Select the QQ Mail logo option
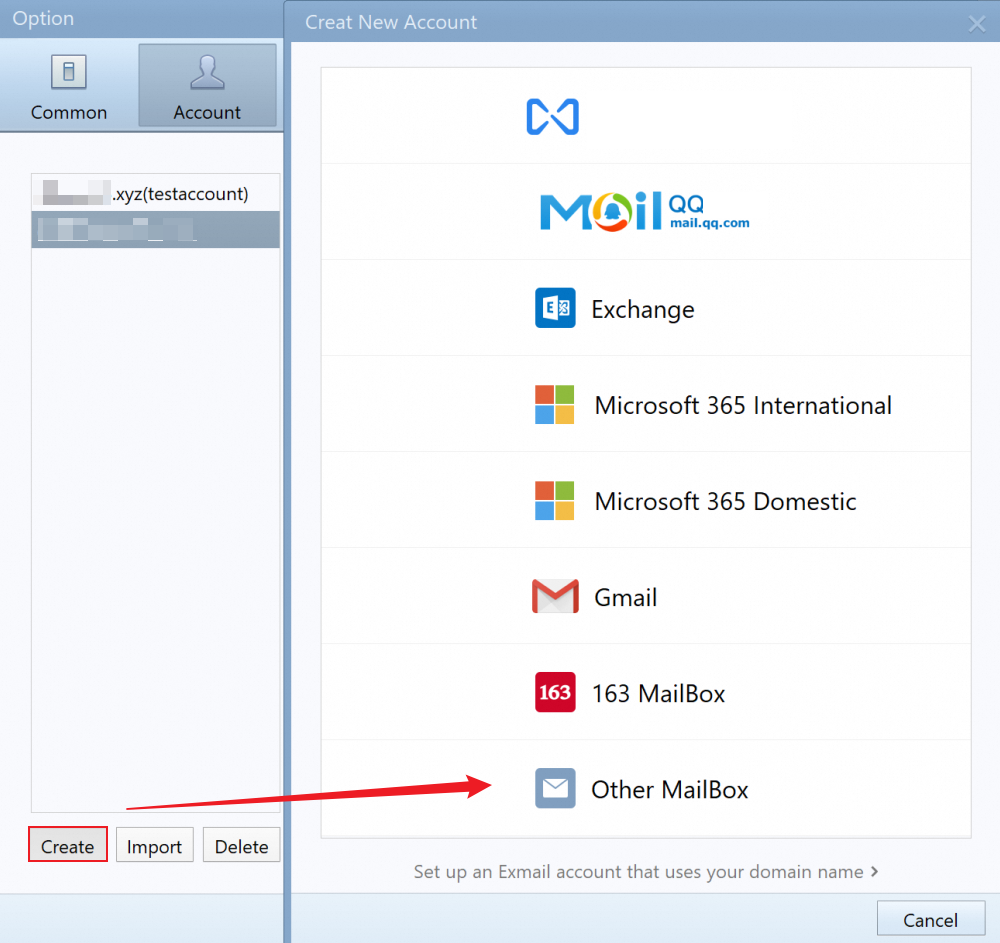This screenshot has width=1000, height=943. (x=644, y=212)
